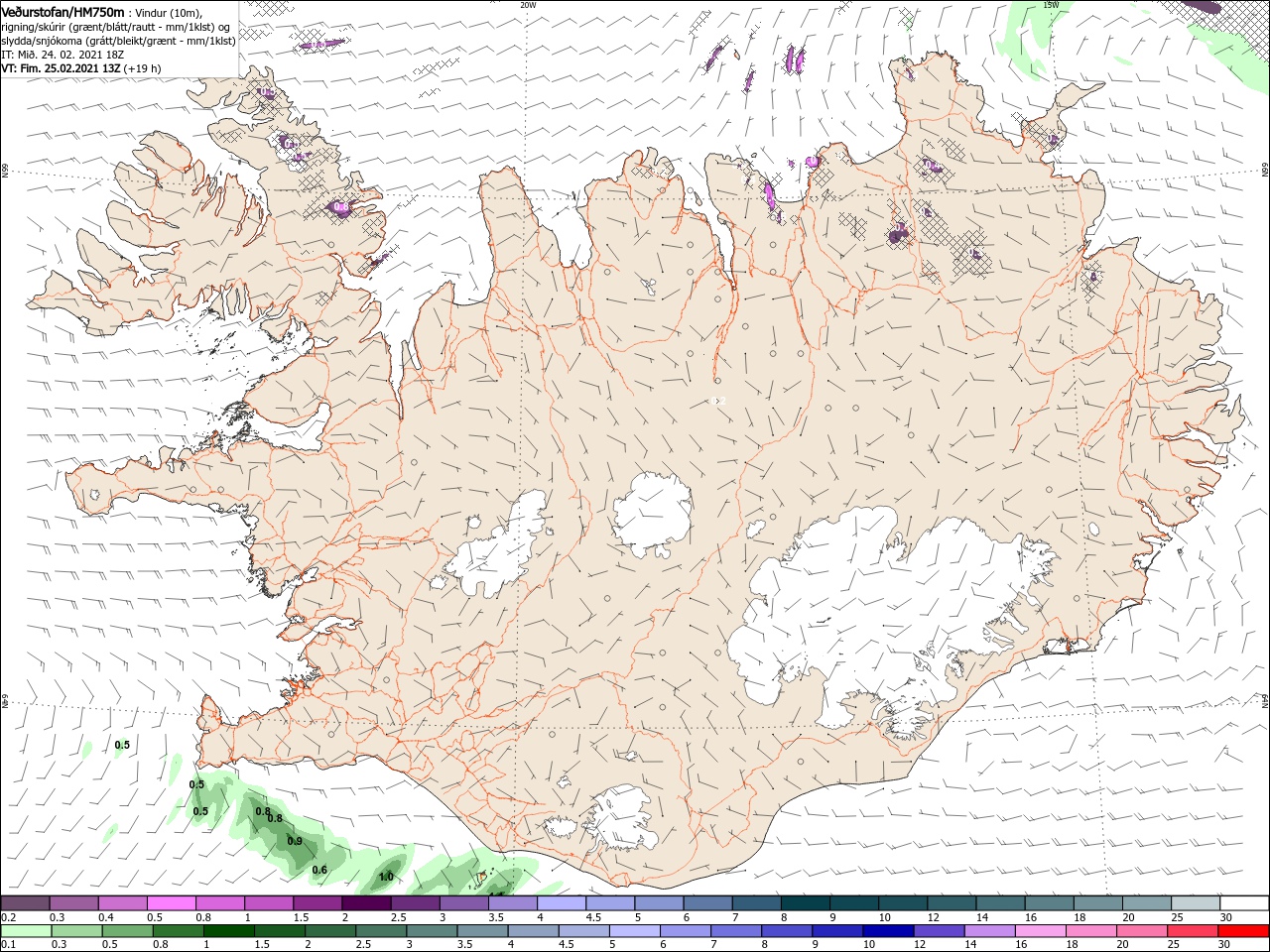
Task: Click the 1.0 precipitation value offshore
Action: pyautogui.click(x=387, y=877)
